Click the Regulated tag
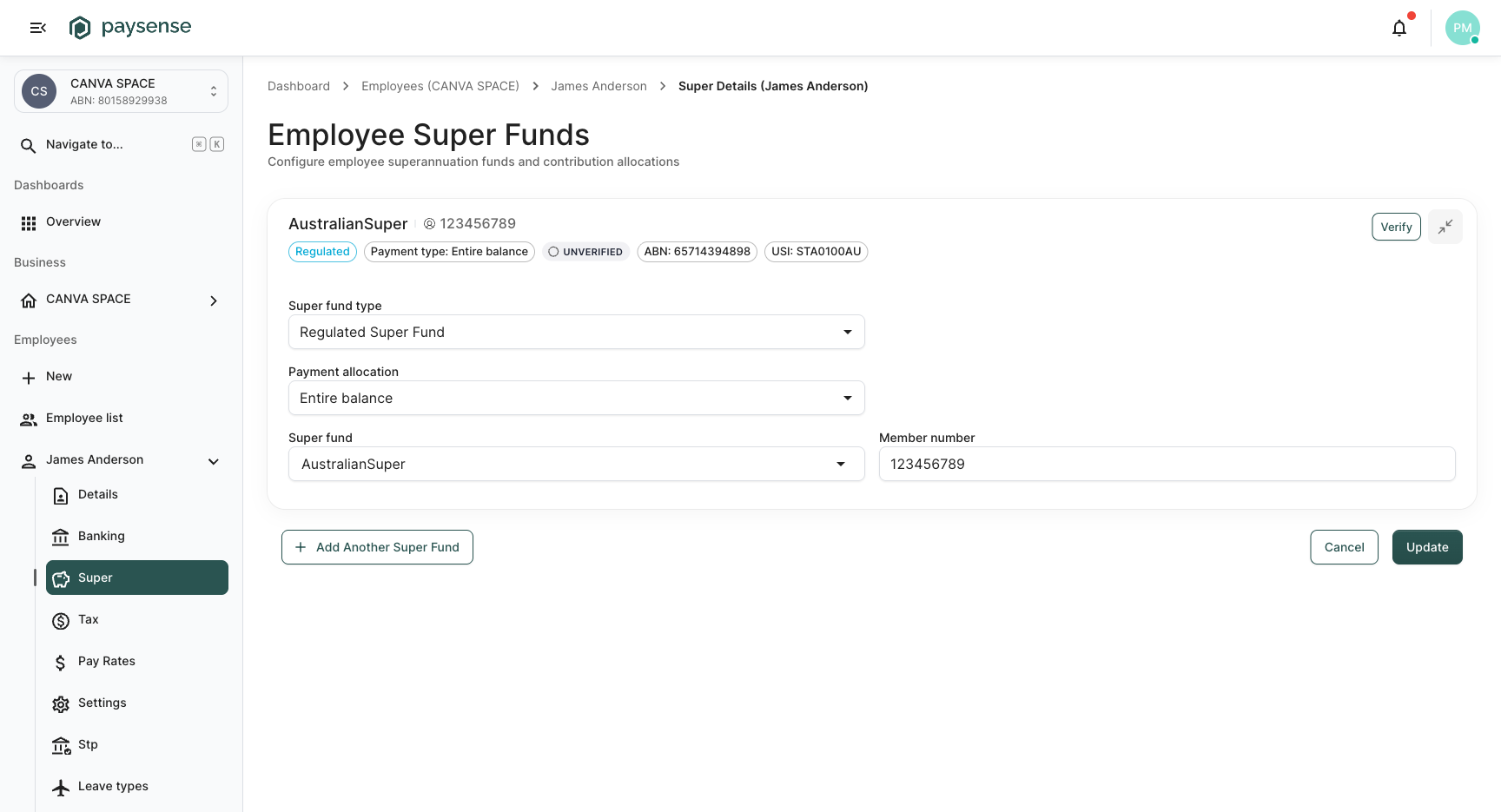Image resolution: width=1501 pixels, height=812 pixels. click(322, 252)
